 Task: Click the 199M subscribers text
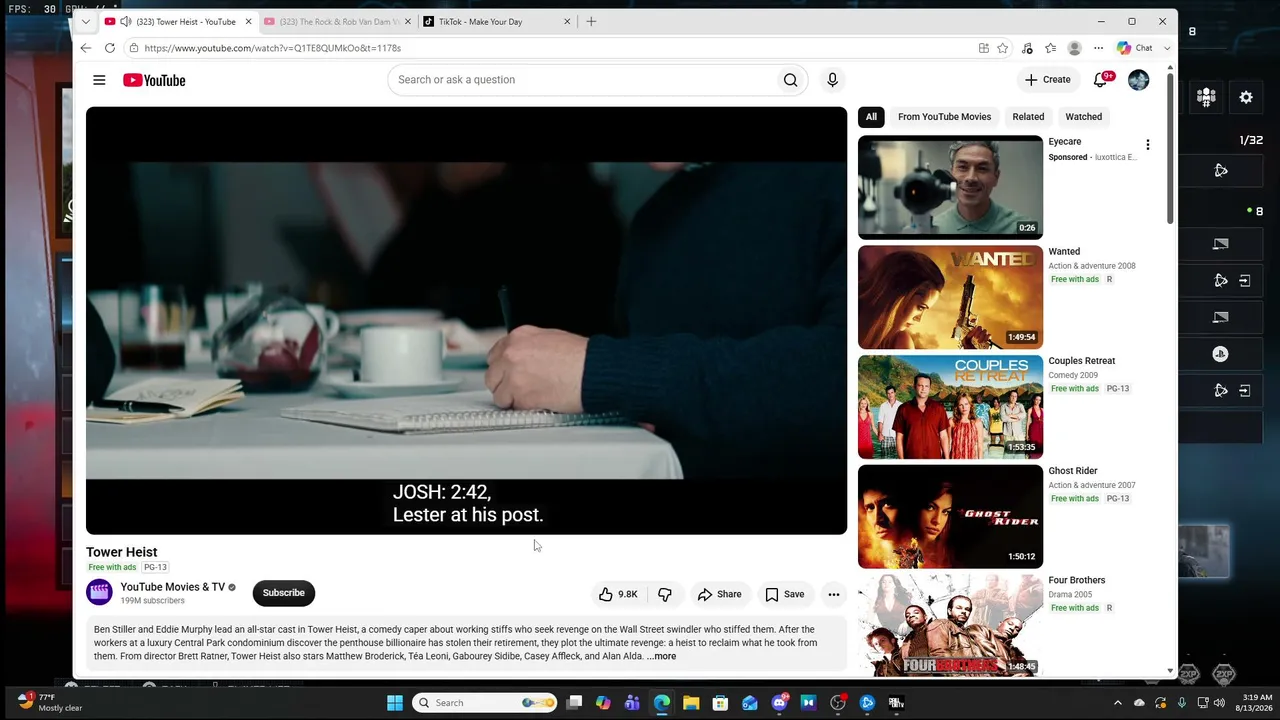pyautogui.click(x=153, y=601)
